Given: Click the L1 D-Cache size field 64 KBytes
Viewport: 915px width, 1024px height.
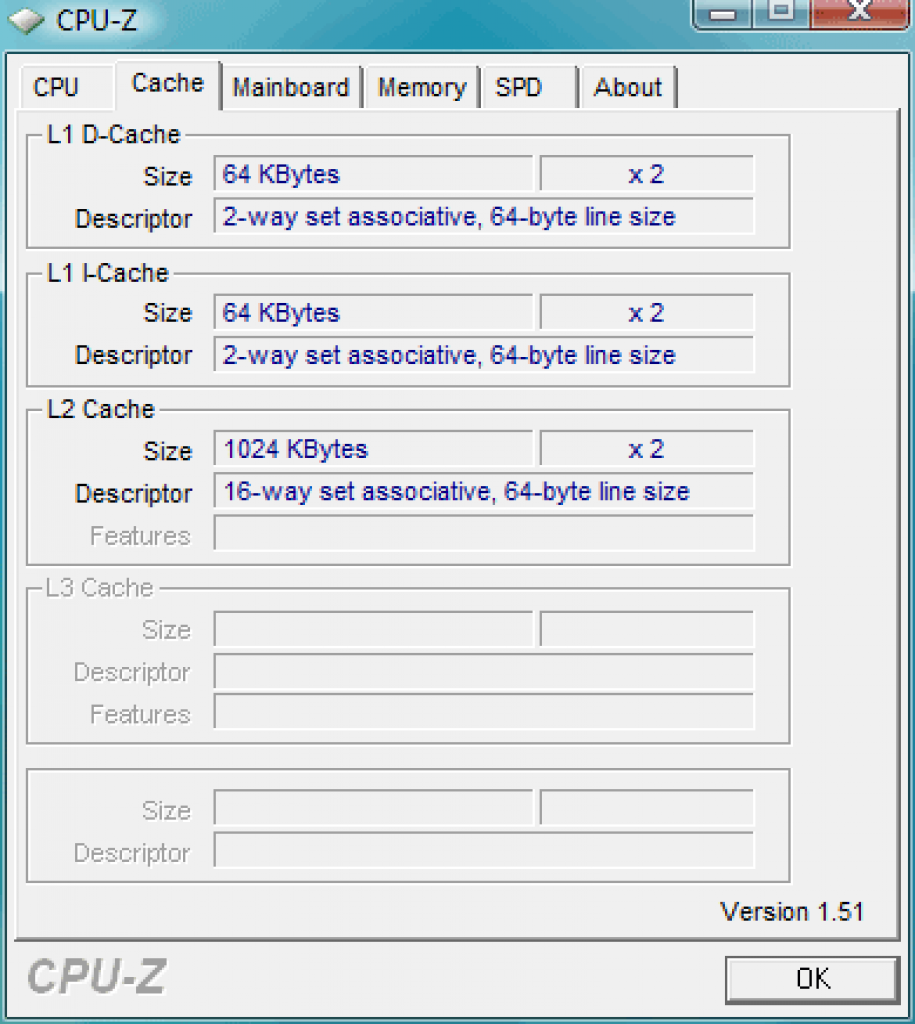Looking at the screenshot, I should click(x=374, y=174).
